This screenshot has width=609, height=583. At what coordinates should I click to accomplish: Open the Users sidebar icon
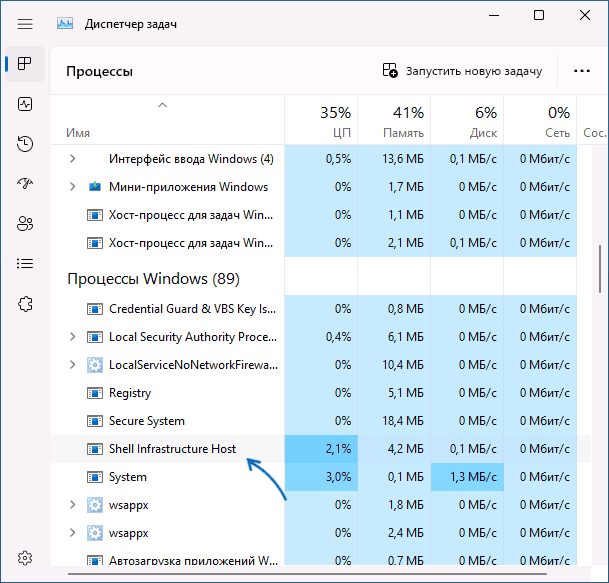25,223
